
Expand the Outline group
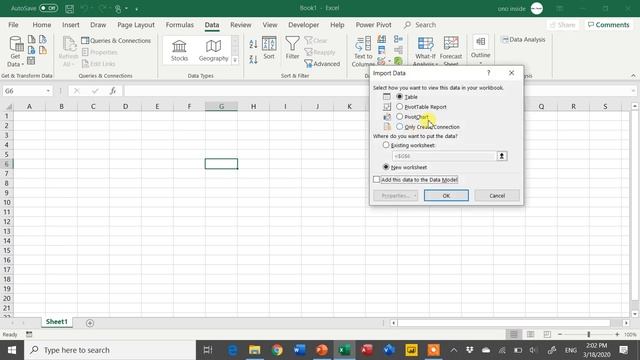(480, 50)
